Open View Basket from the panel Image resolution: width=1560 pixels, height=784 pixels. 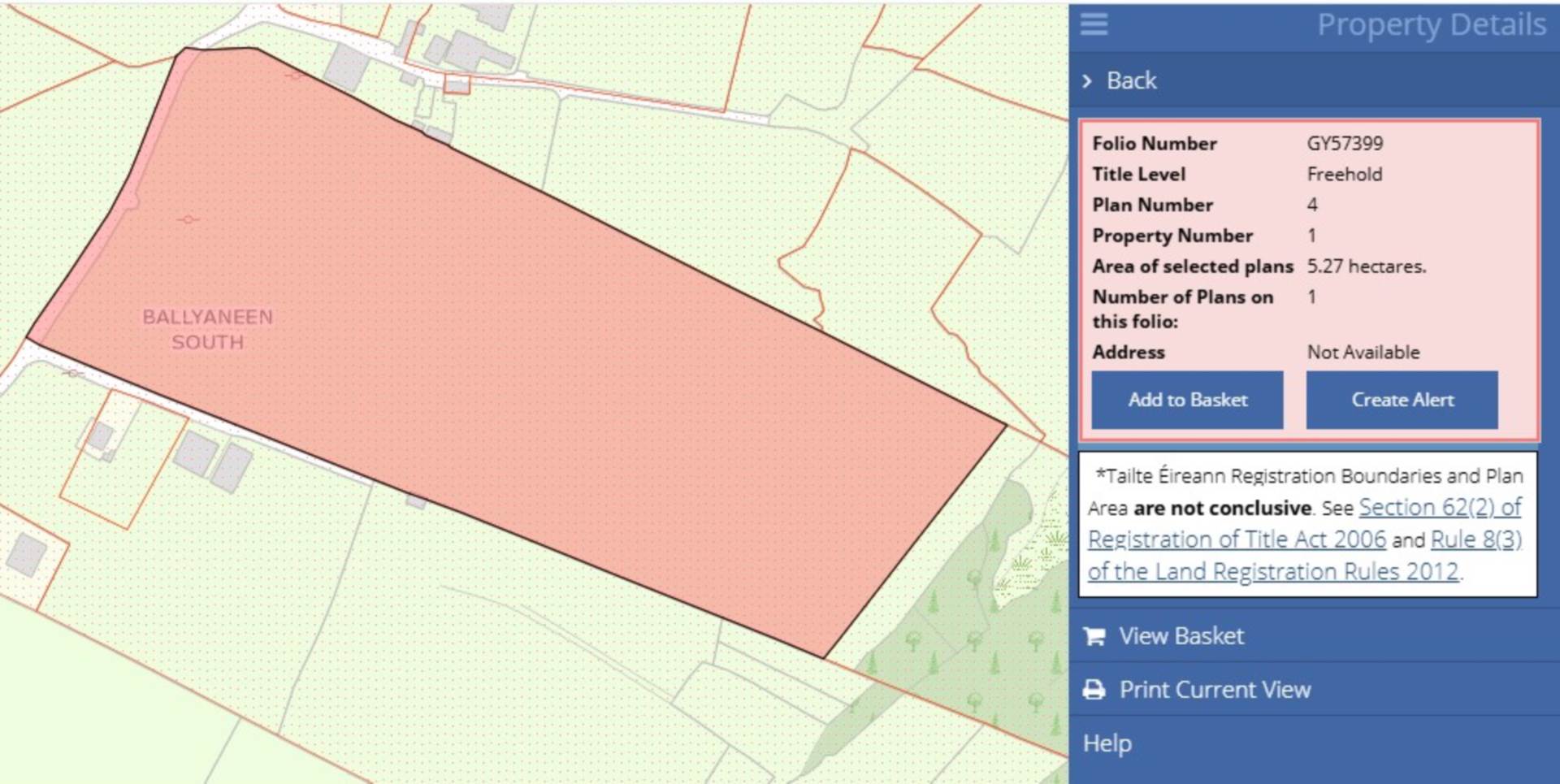point(1181,636)
